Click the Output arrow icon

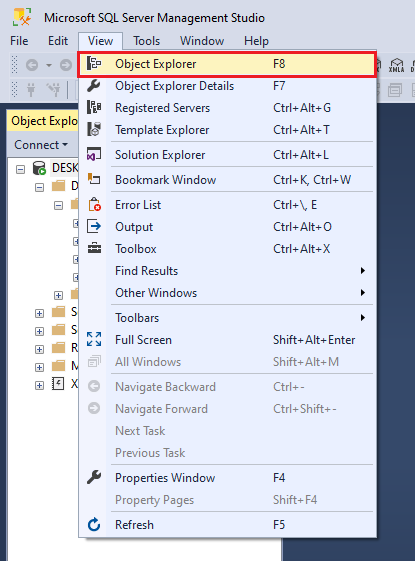94,226
